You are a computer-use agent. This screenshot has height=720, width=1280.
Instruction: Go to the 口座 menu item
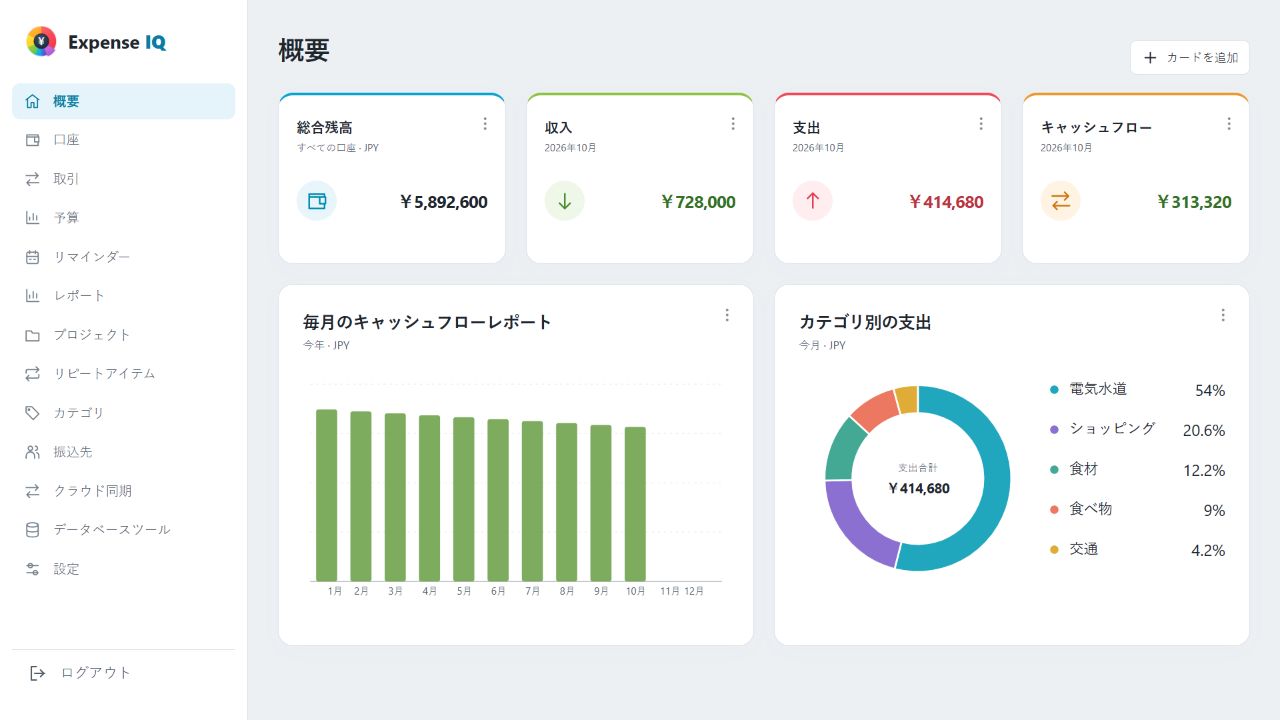coord(124,140)
